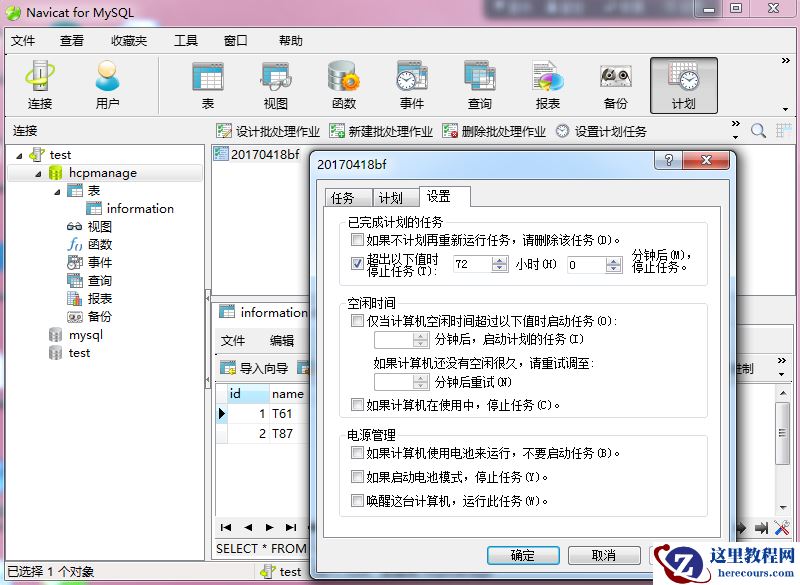
Task: Collapse the hcpmanage database node
Action: point(38,174)
